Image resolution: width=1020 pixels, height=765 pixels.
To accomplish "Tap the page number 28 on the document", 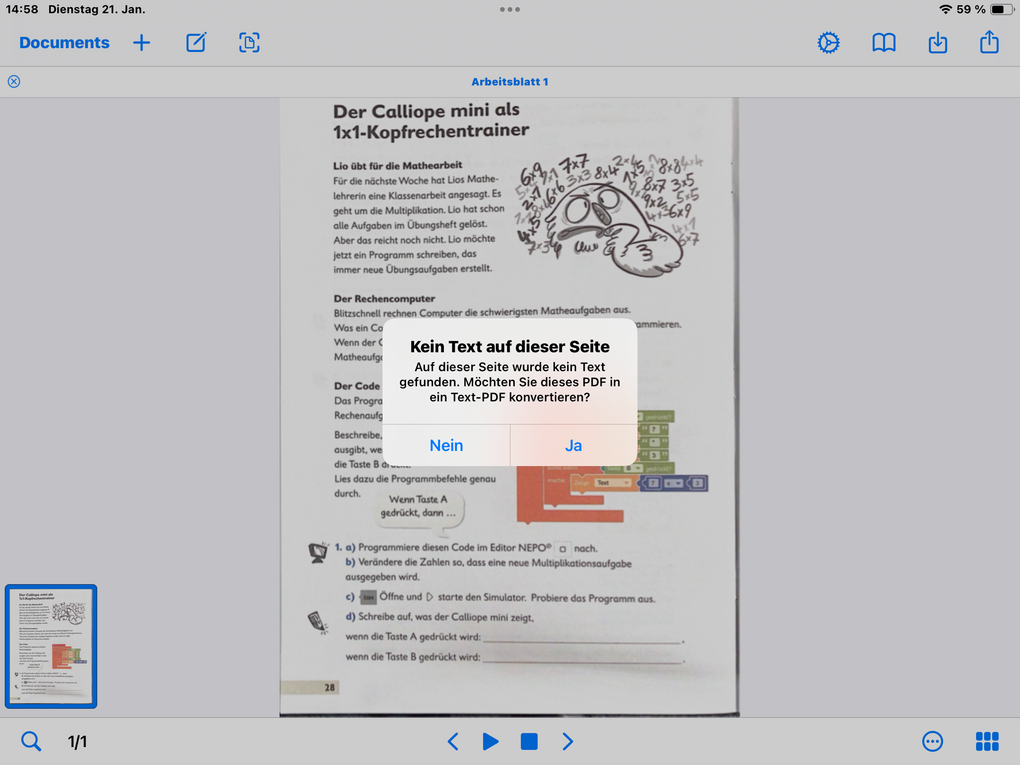I will click(x=330, y=687).
